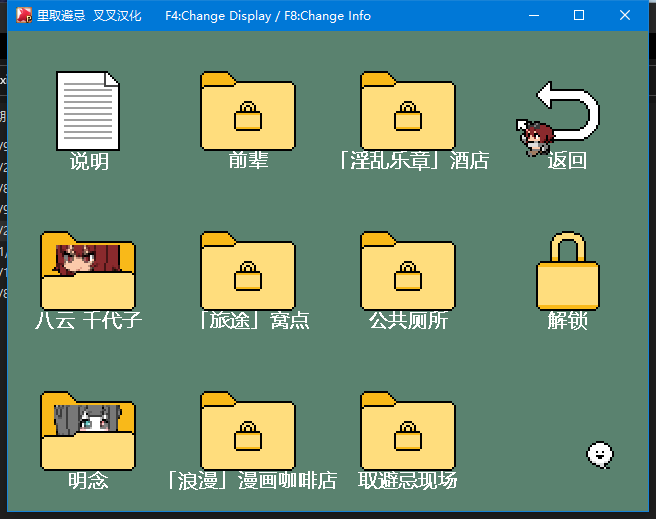This screenshot has width=656, height=519.
Task: Close the game window
Action: tap(626, 16)
